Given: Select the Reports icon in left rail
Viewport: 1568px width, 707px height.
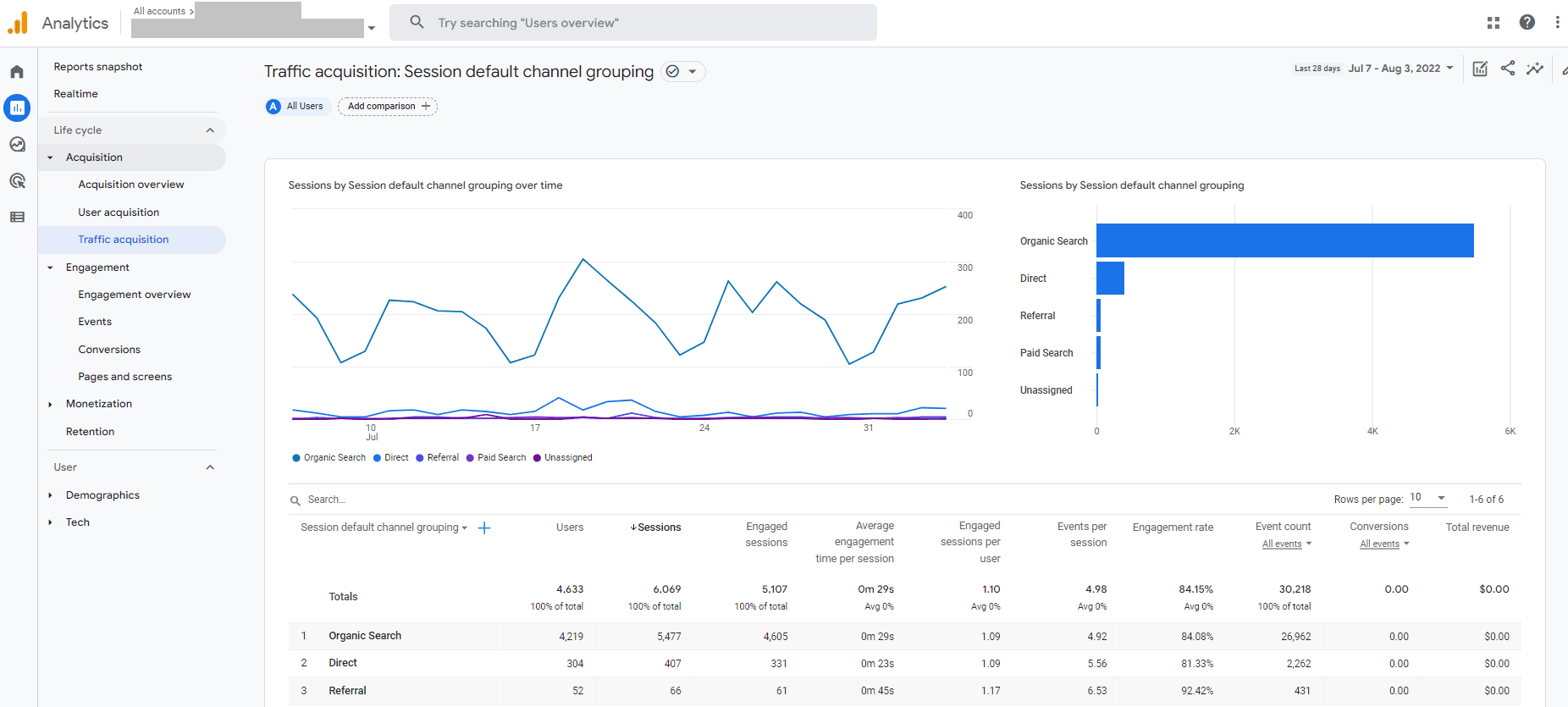Looking at the screenshot, I should (x=17, y=108).
